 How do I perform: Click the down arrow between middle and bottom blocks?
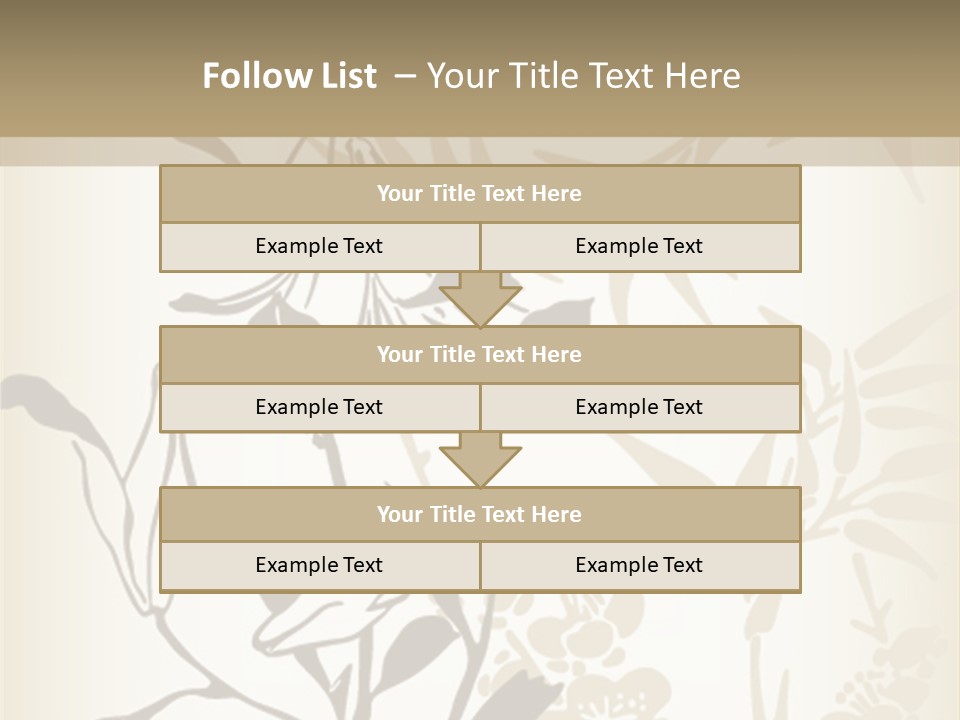[480, 459]
